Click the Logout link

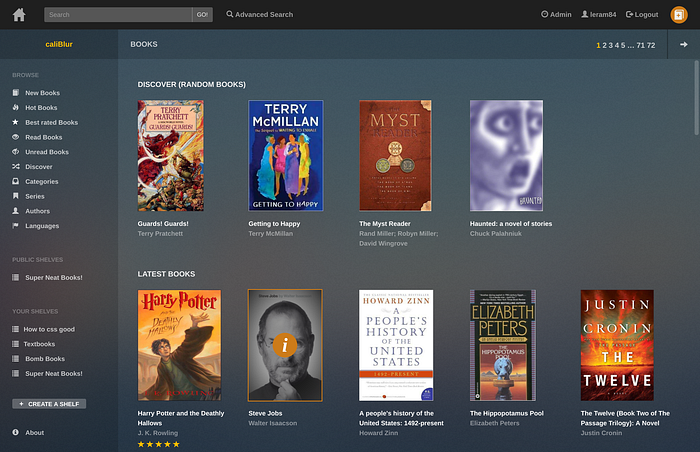(x=646, y=14)
